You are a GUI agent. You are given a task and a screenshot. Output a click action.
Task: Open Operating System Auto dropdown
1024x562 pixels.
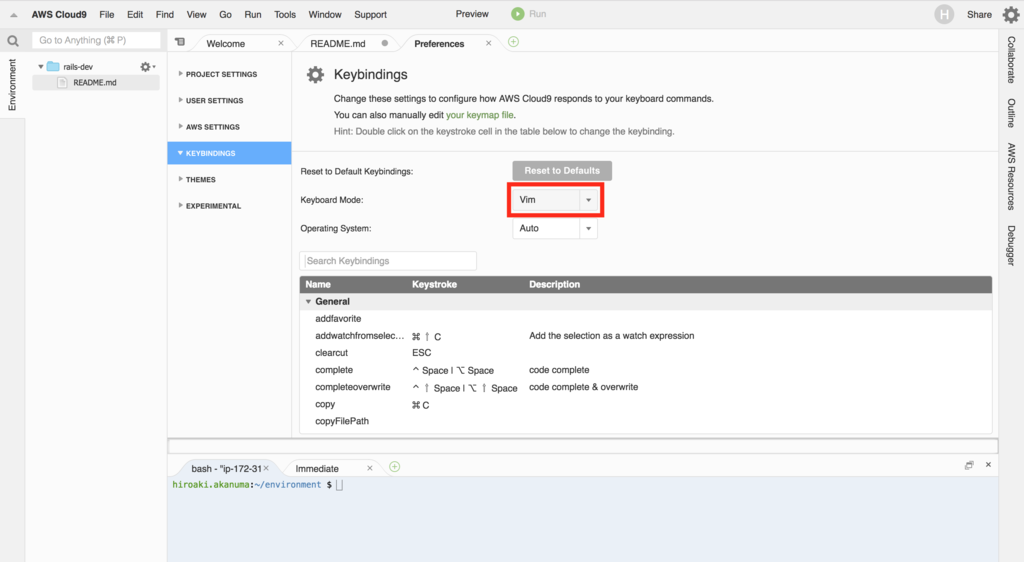tap(554, 228)
